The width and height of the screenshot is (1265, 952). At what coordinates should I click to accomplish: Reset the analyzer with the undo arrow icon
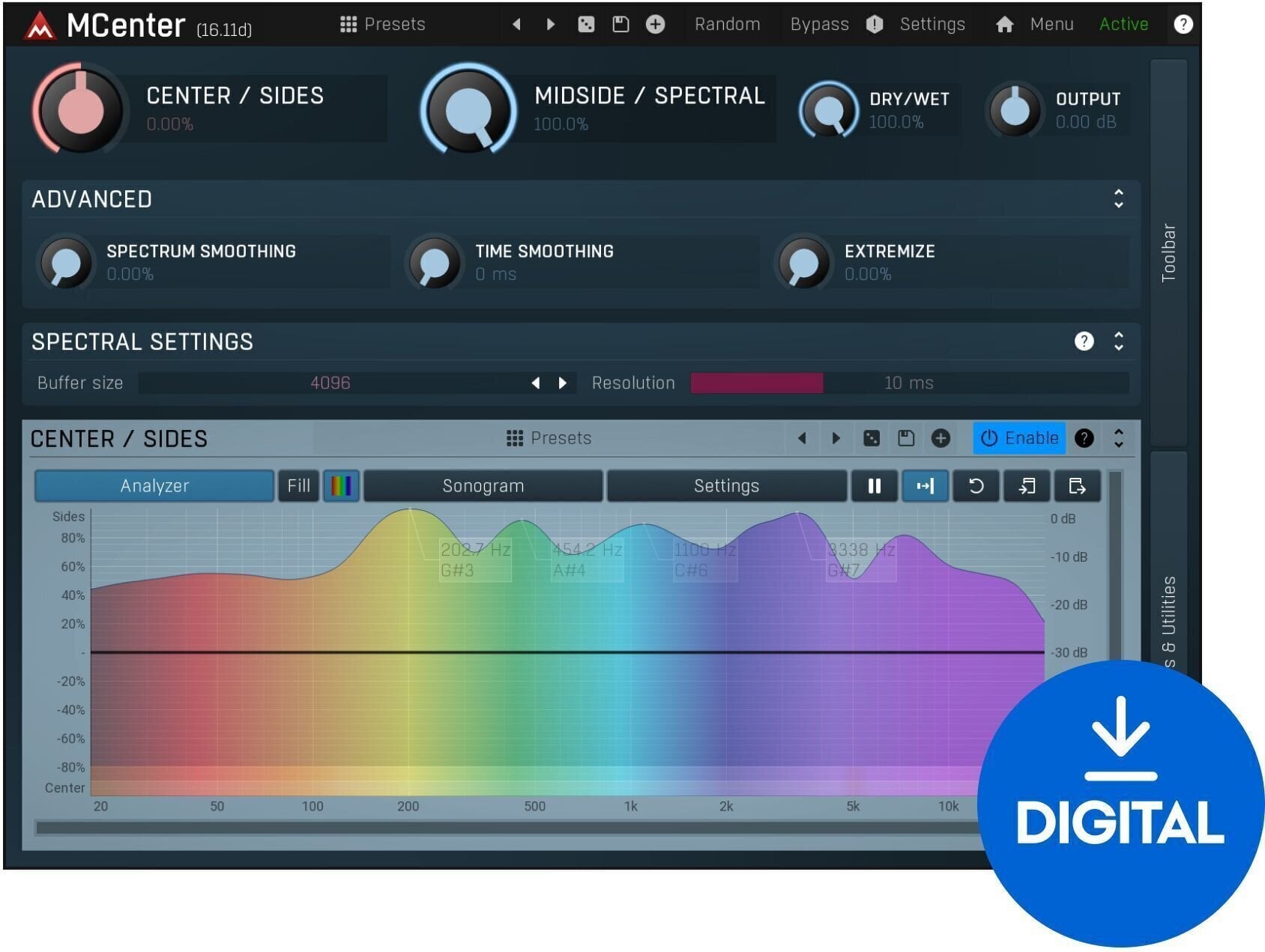click(x=976, y=486)
